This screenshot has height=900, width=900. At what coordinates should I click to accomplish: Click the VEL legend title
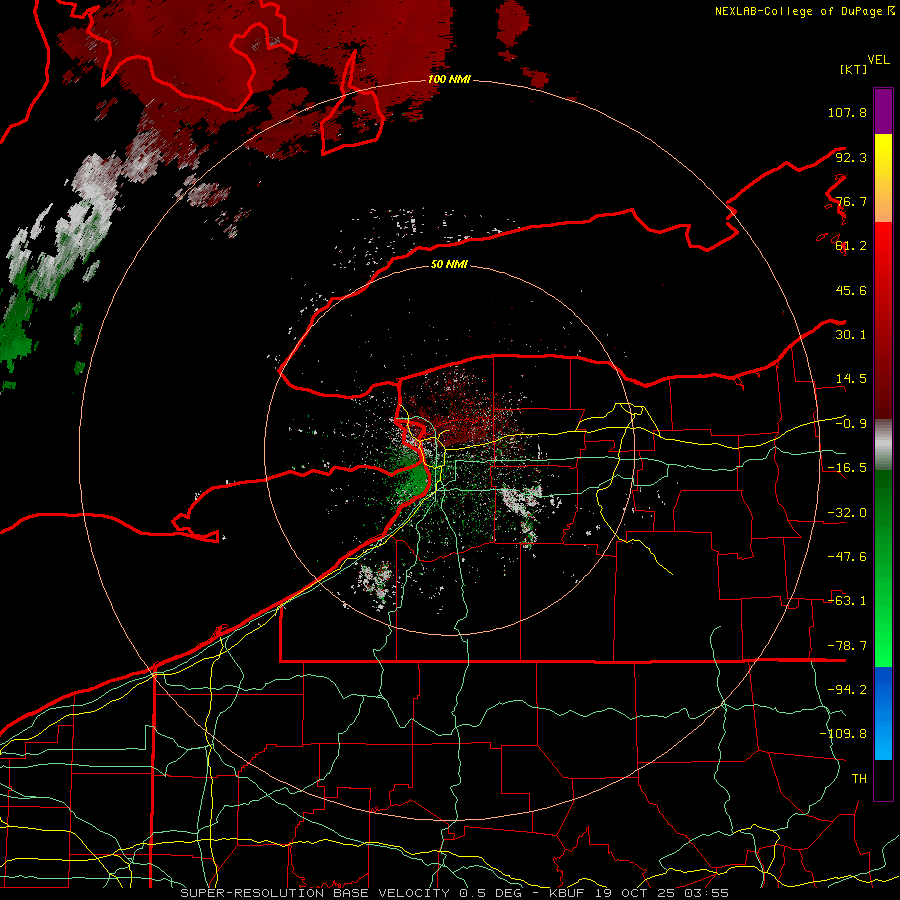coord(878,60)
